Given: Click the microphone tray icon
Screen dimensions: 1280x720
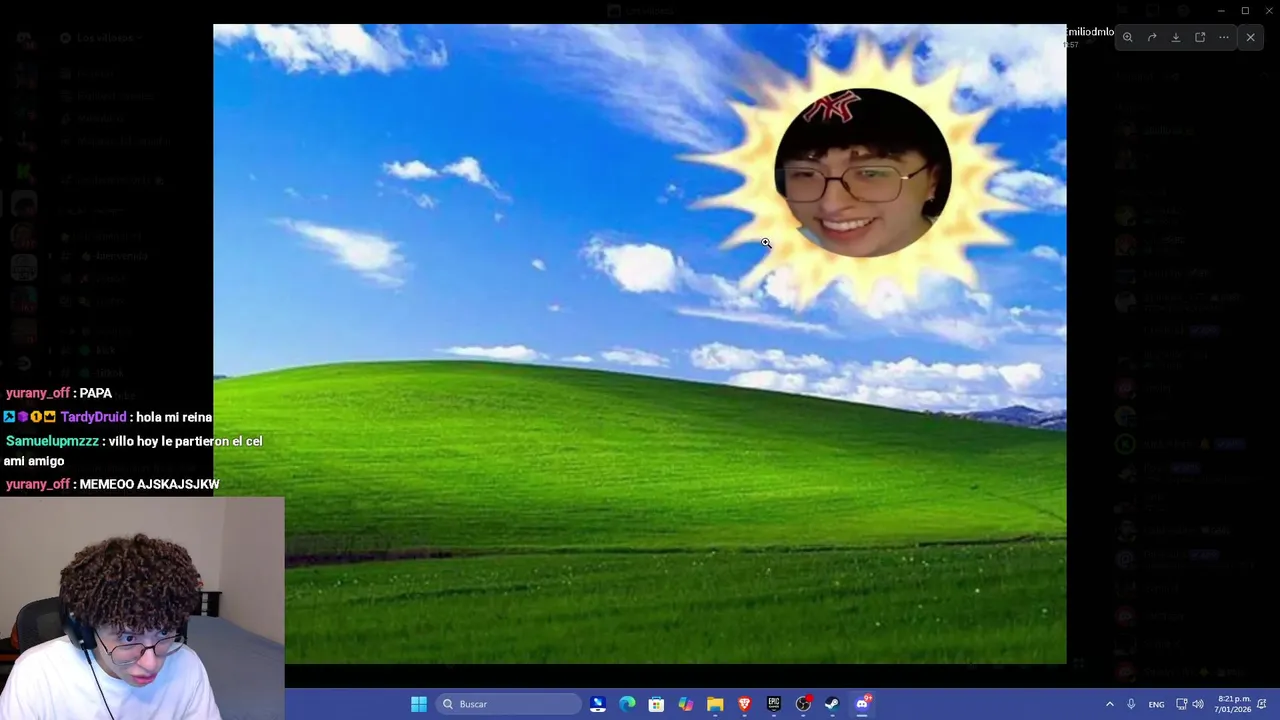Looking at the screenshot, I should [x=1131, y=704].
